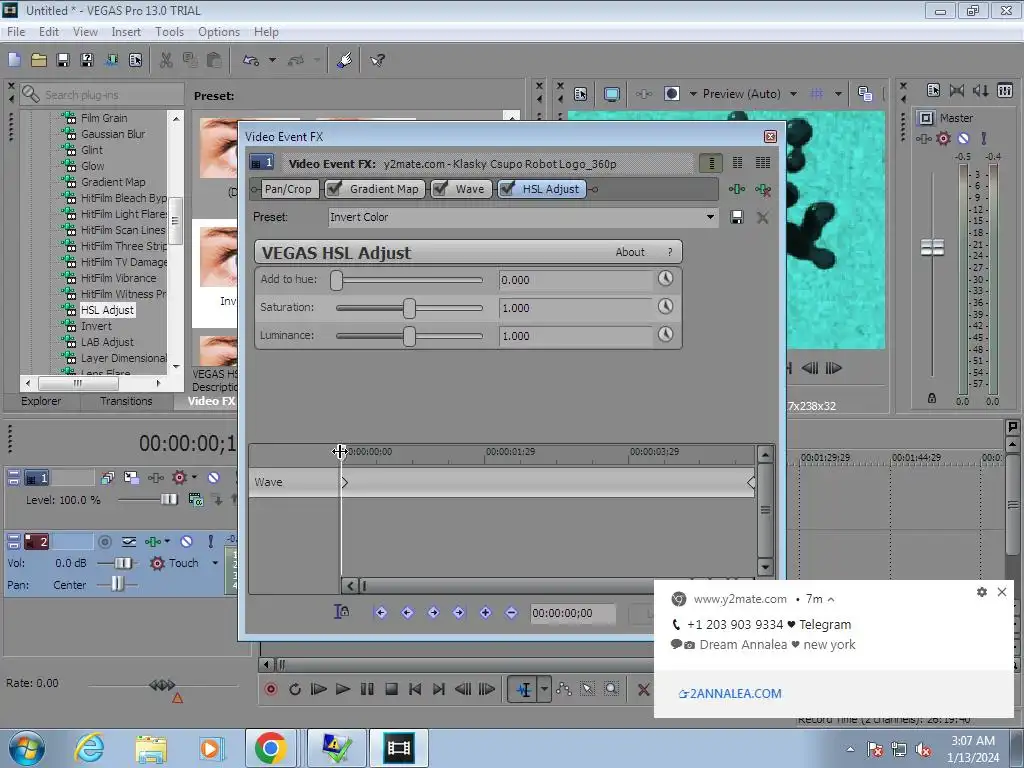Open Chrome from the Windows taskbar

[x=270, y=748]
